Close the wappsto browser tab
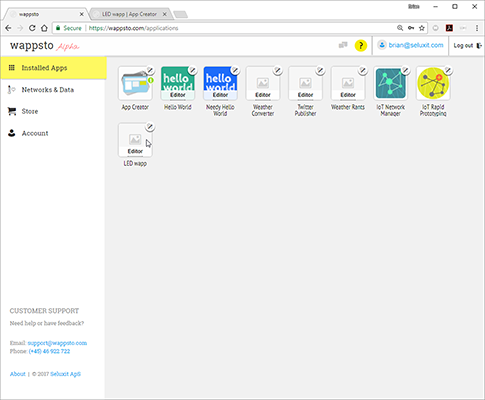Viewport: 485px width, 400px height. tap(82, 14)
